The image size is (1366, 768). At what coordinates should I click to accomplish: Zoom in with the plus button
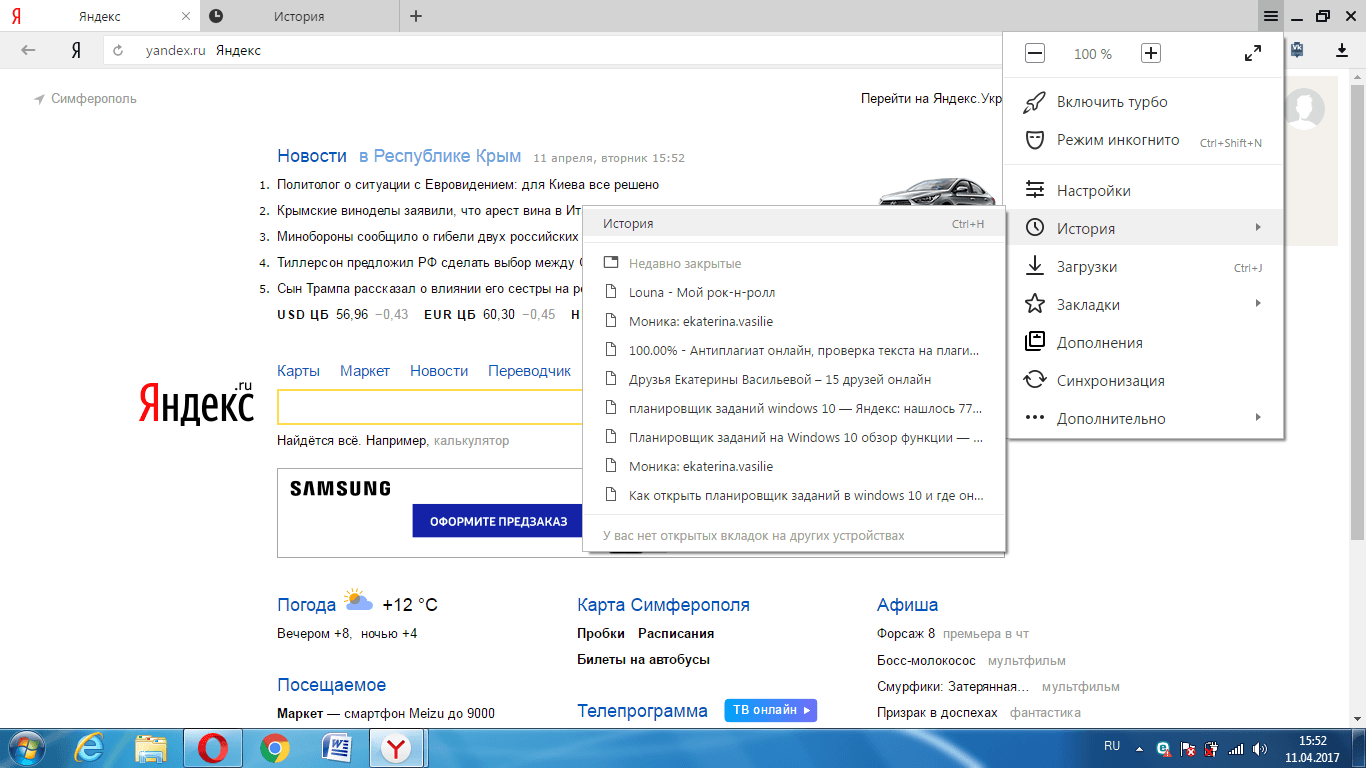tap(1151, 54)
